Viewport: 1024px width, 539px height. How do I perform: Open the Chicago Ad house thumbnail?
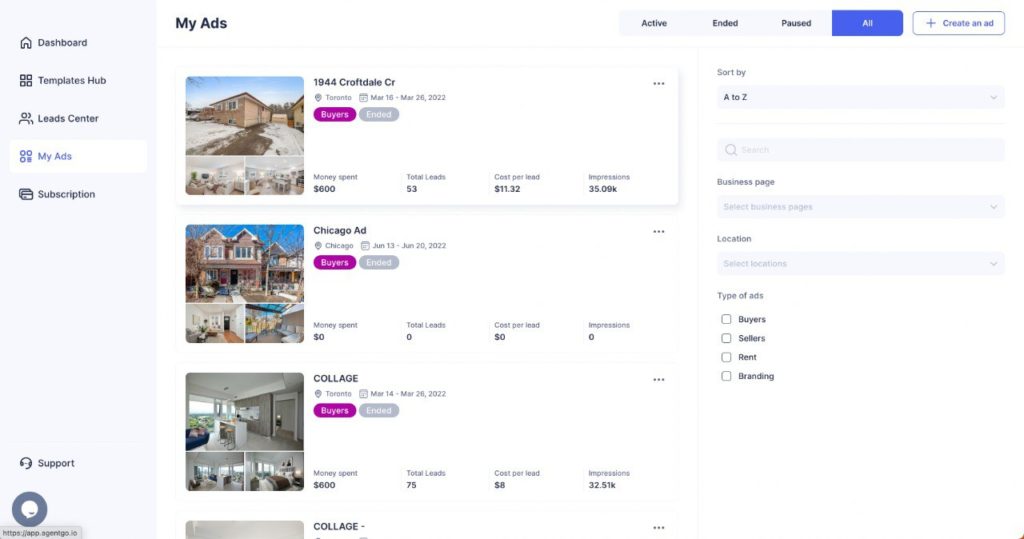(244, 264)
